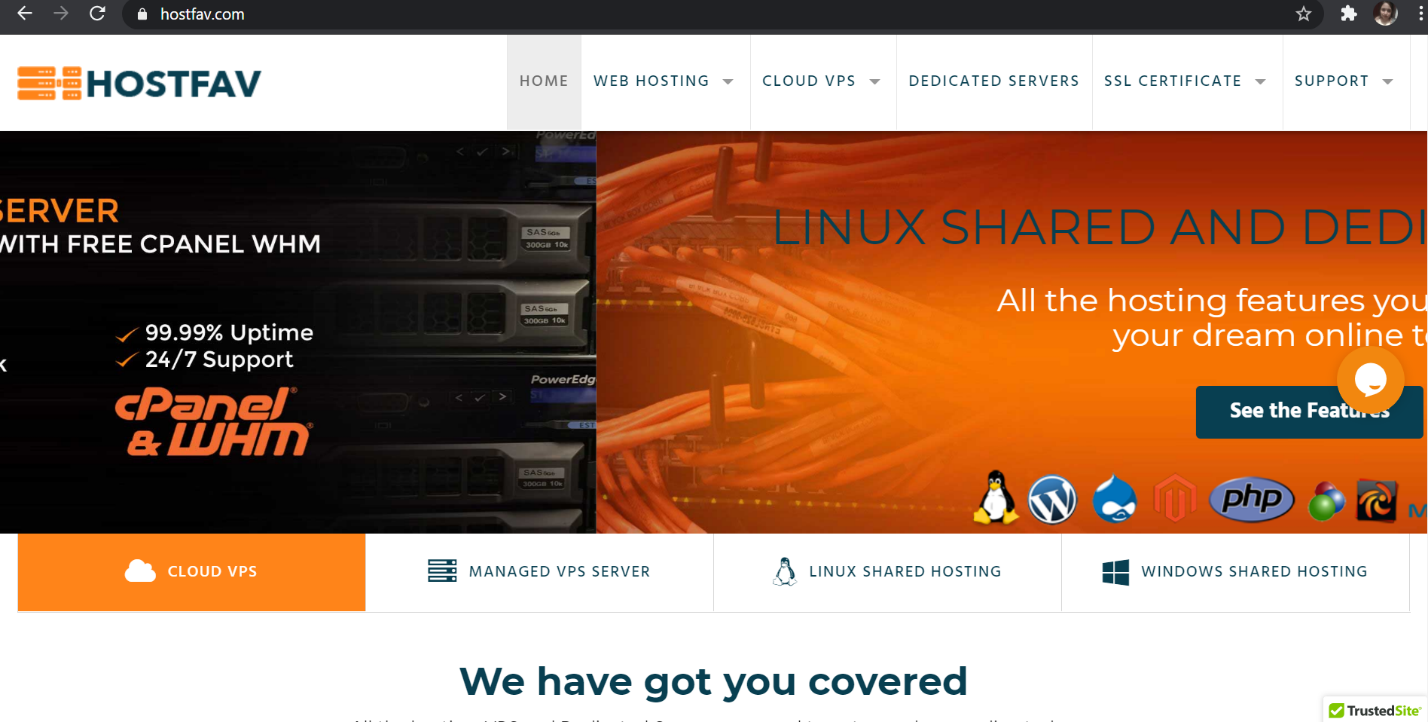Open the Chrome three-dot menu
Screen dimensions: 1428x722
click(x=1420, y=14)
